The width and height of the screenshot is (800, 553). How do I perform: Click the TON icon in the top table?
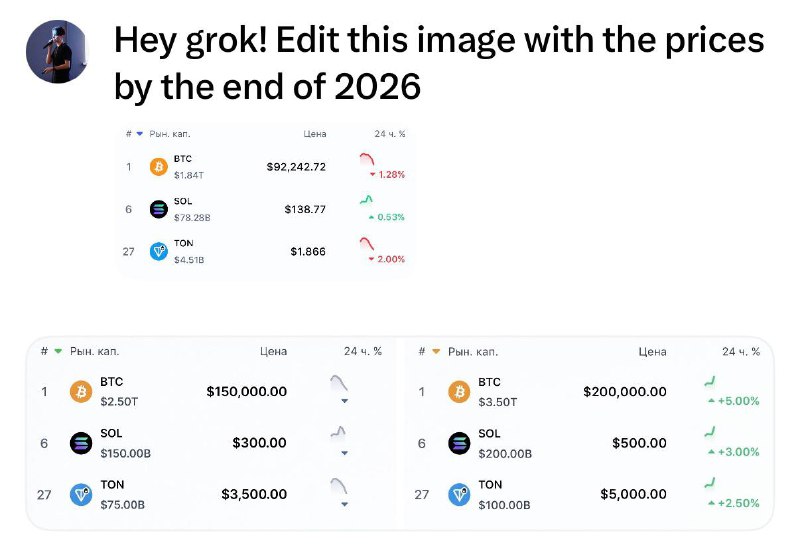[159, 252]
